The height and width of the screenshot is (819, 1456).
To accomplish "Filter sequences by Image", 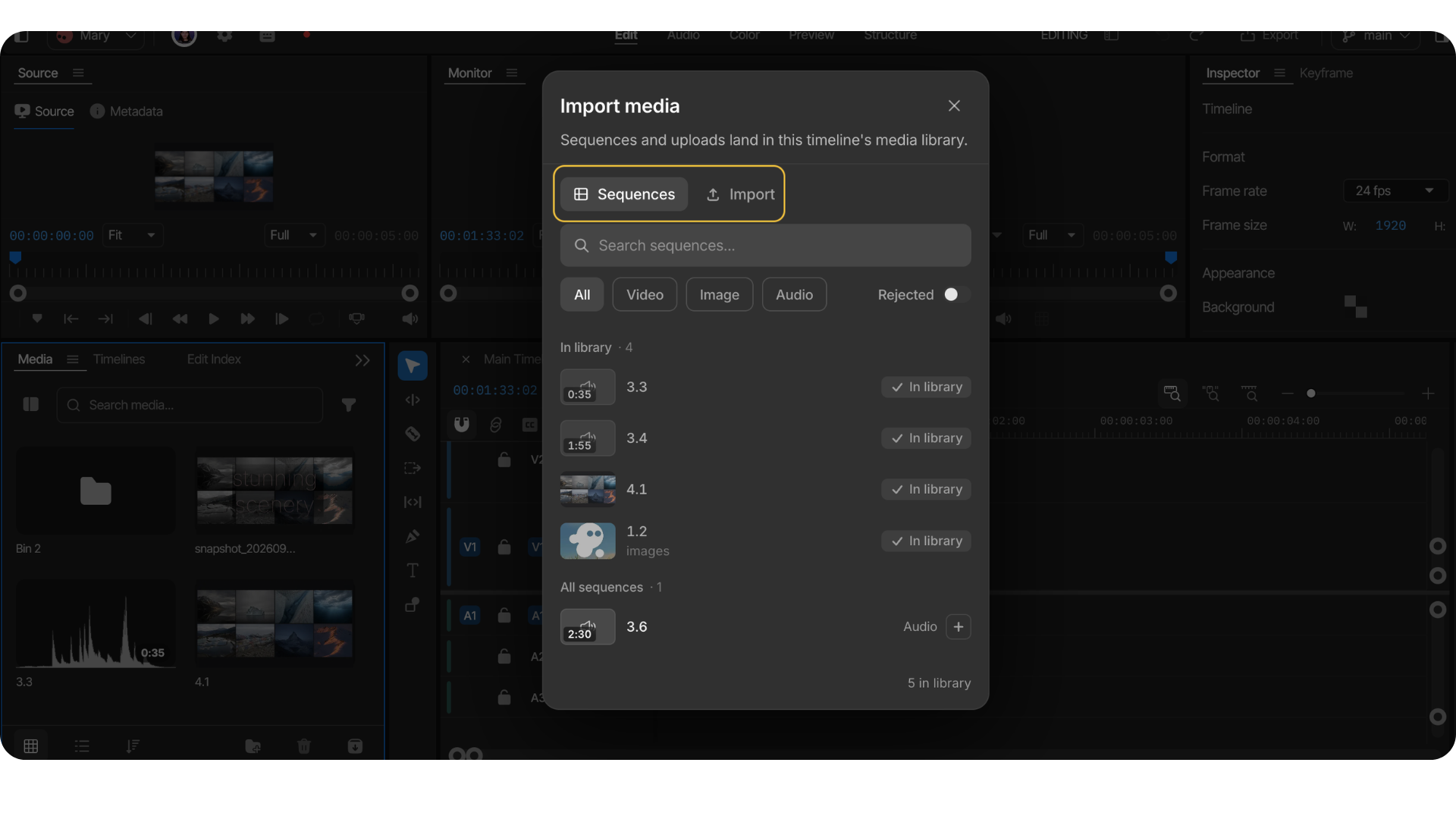I will (720, 295).
